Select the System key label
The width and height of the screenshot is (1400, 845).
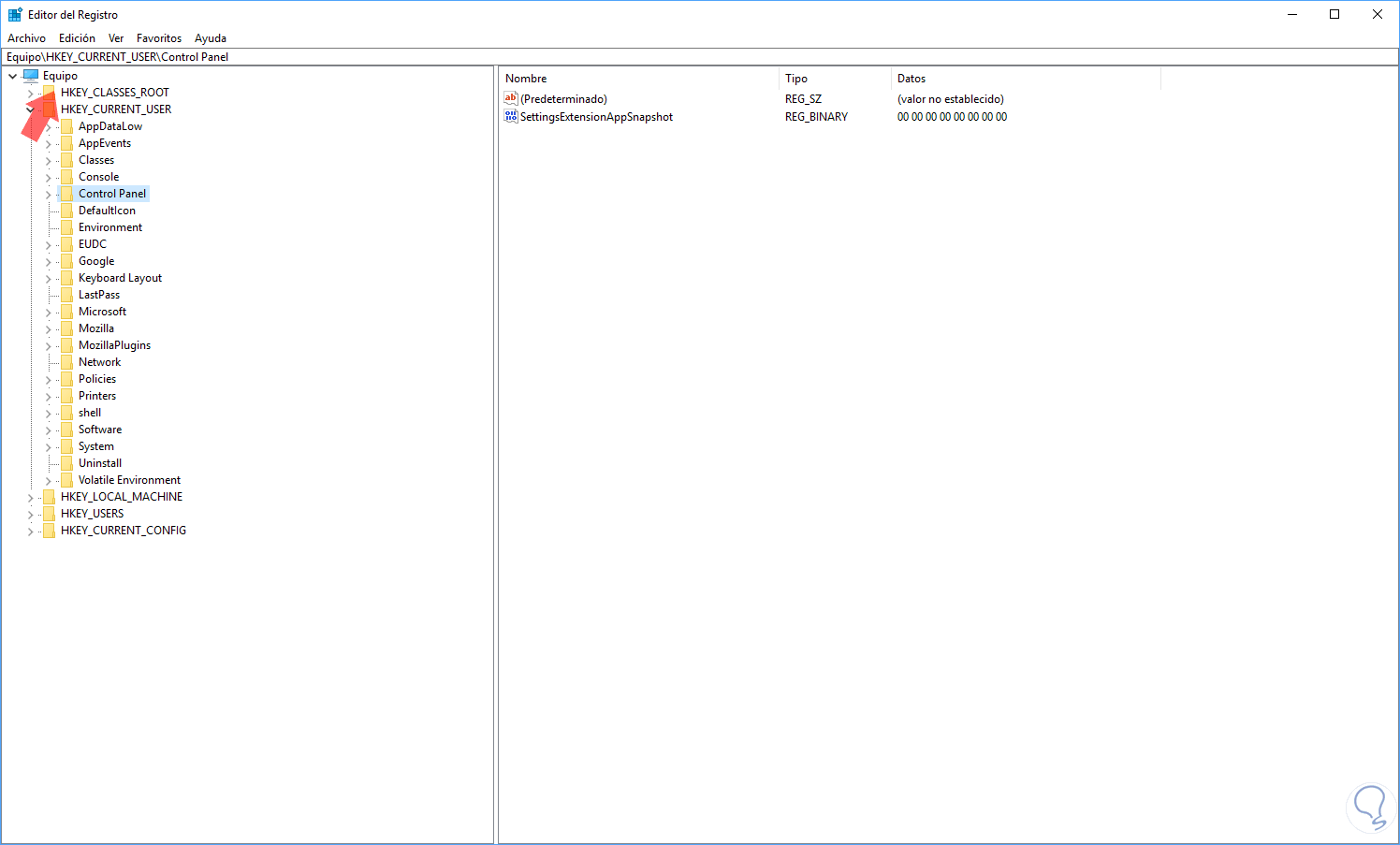tap(96, 446)
